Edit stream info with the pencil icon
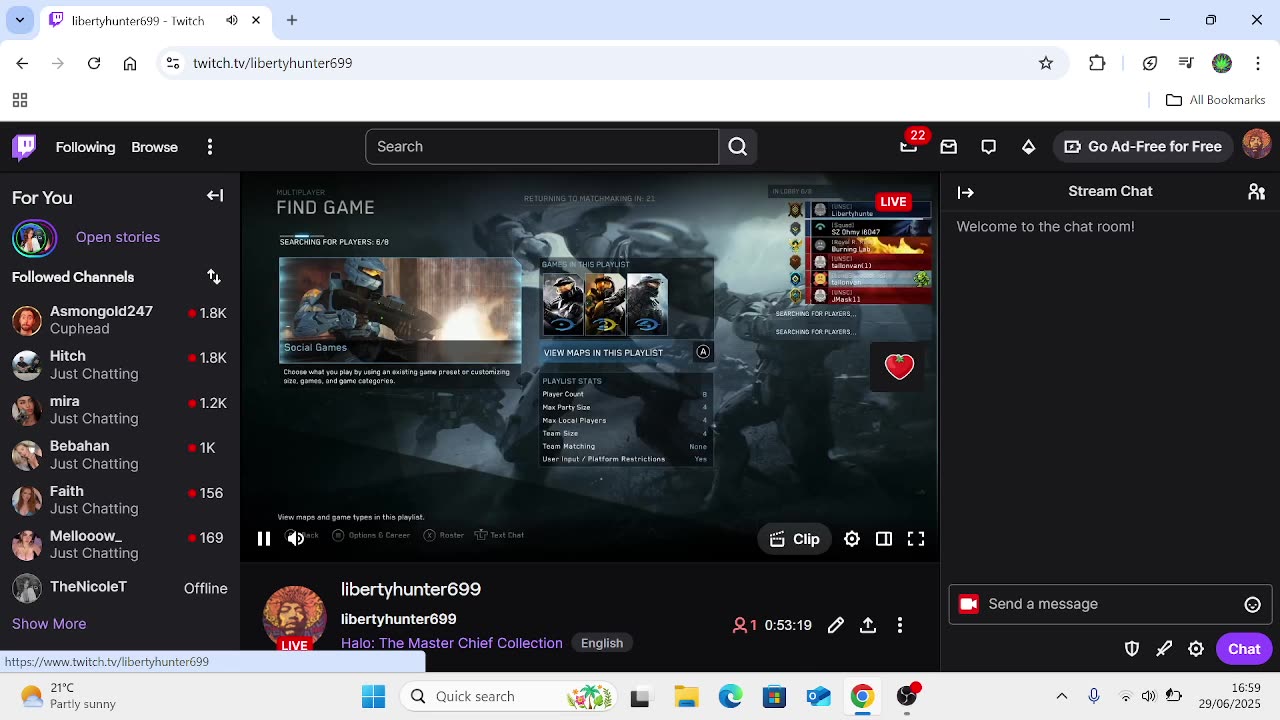 pos(836,625)
